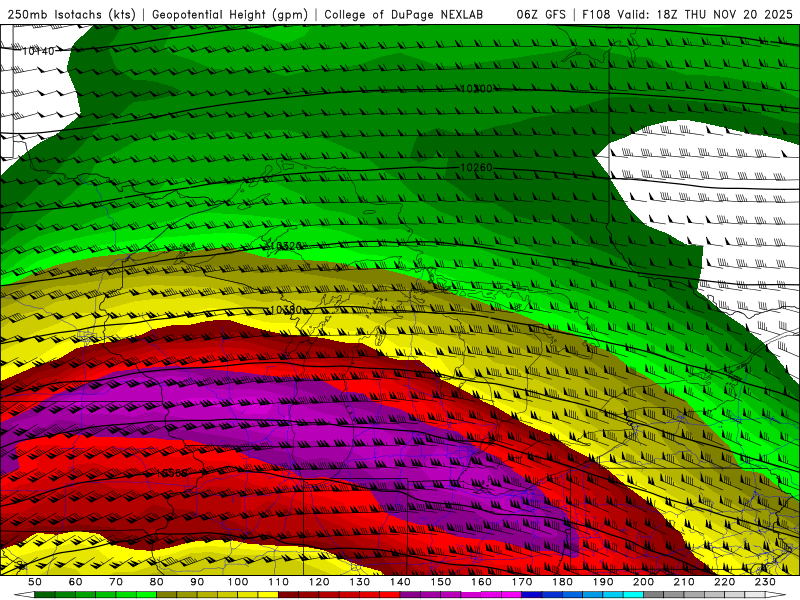Viewport: 800px width, 600px height.
Task: Click the 80 label on the speed legend
Action: [x=156, y=582]
